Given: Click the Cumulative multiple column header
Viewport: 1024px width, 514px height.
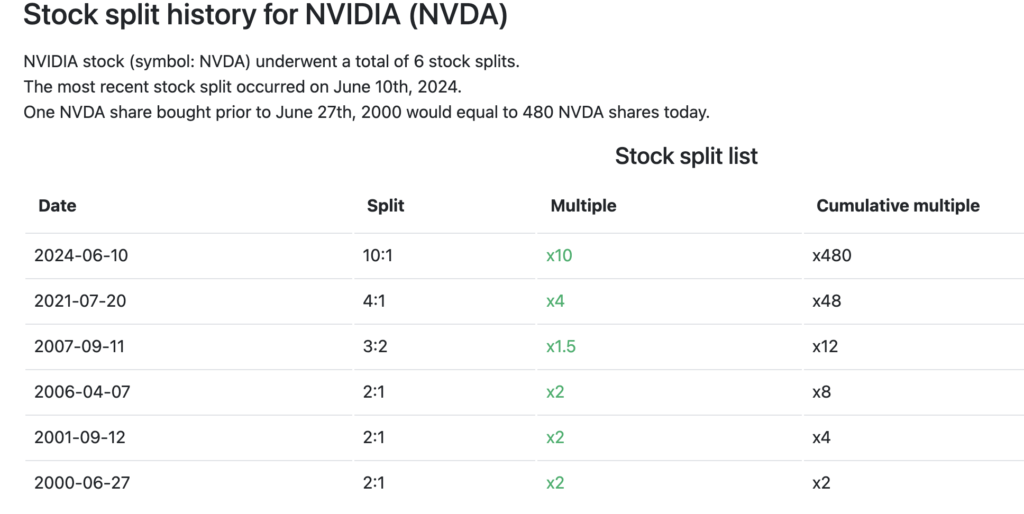Looking at the screenshot, I should [897, 206].
